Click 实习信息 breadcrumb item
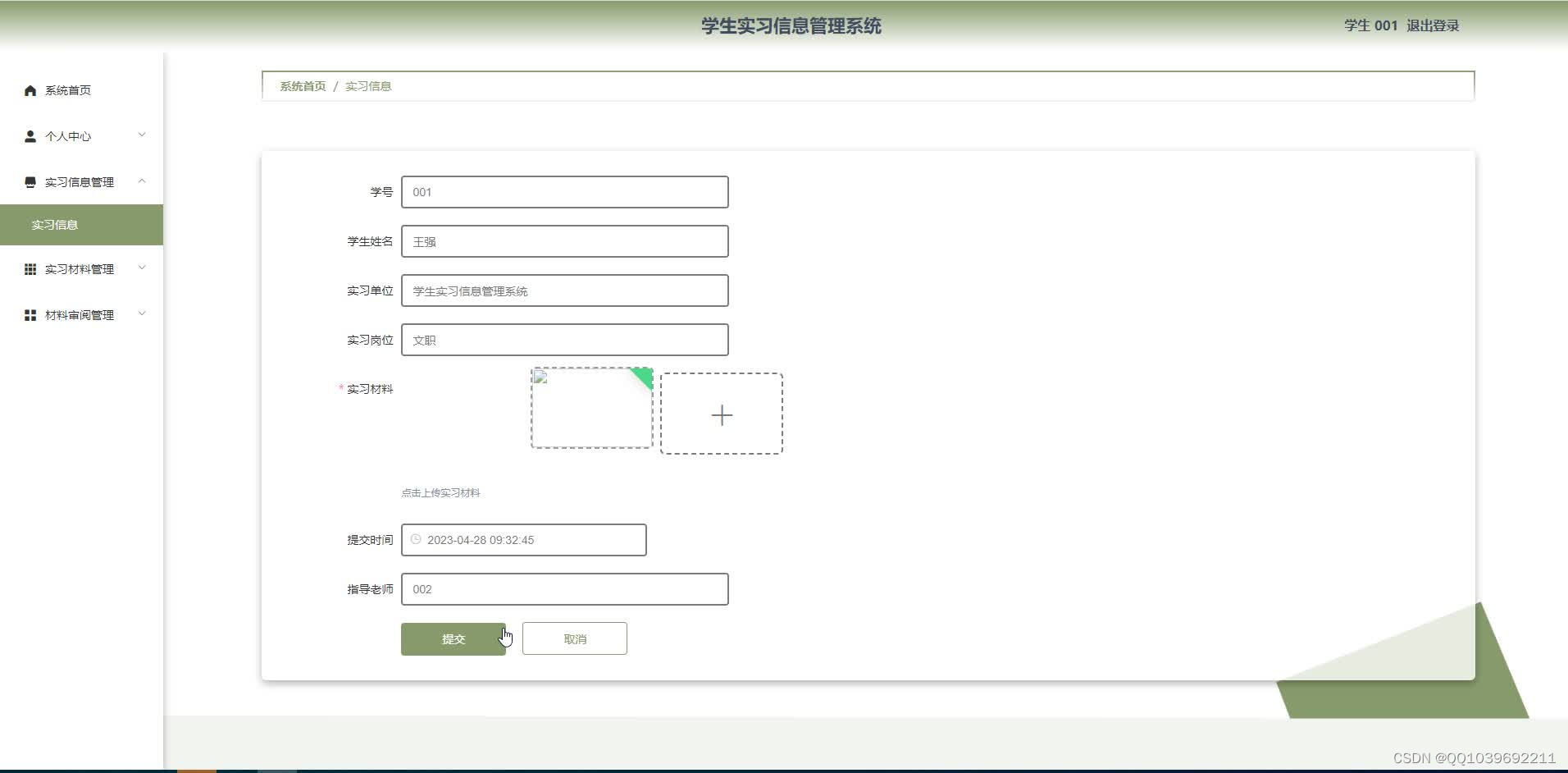The height and width of the screenshot is (773, 1568). [368, 86]
